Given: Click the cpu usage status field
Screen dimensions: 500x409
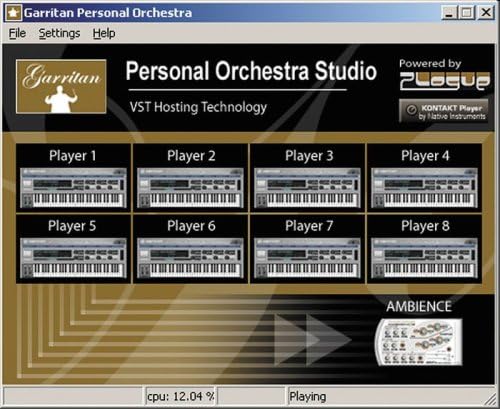Looking at the screenshot, I should point(180,396).
